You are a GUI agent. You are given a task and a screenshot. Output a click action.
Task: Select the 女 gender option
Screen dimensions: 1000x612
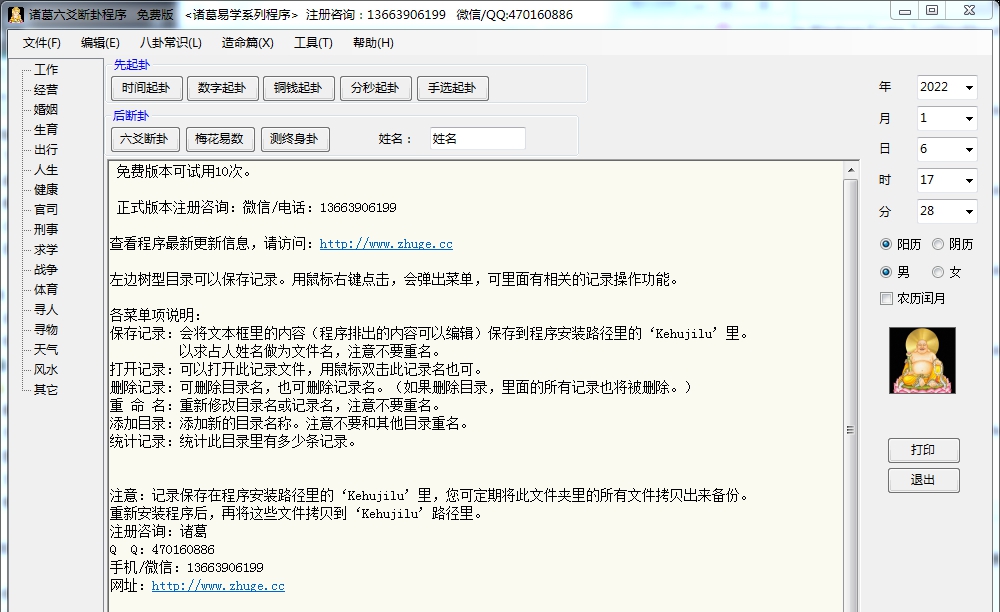click(x=938, y=271)
